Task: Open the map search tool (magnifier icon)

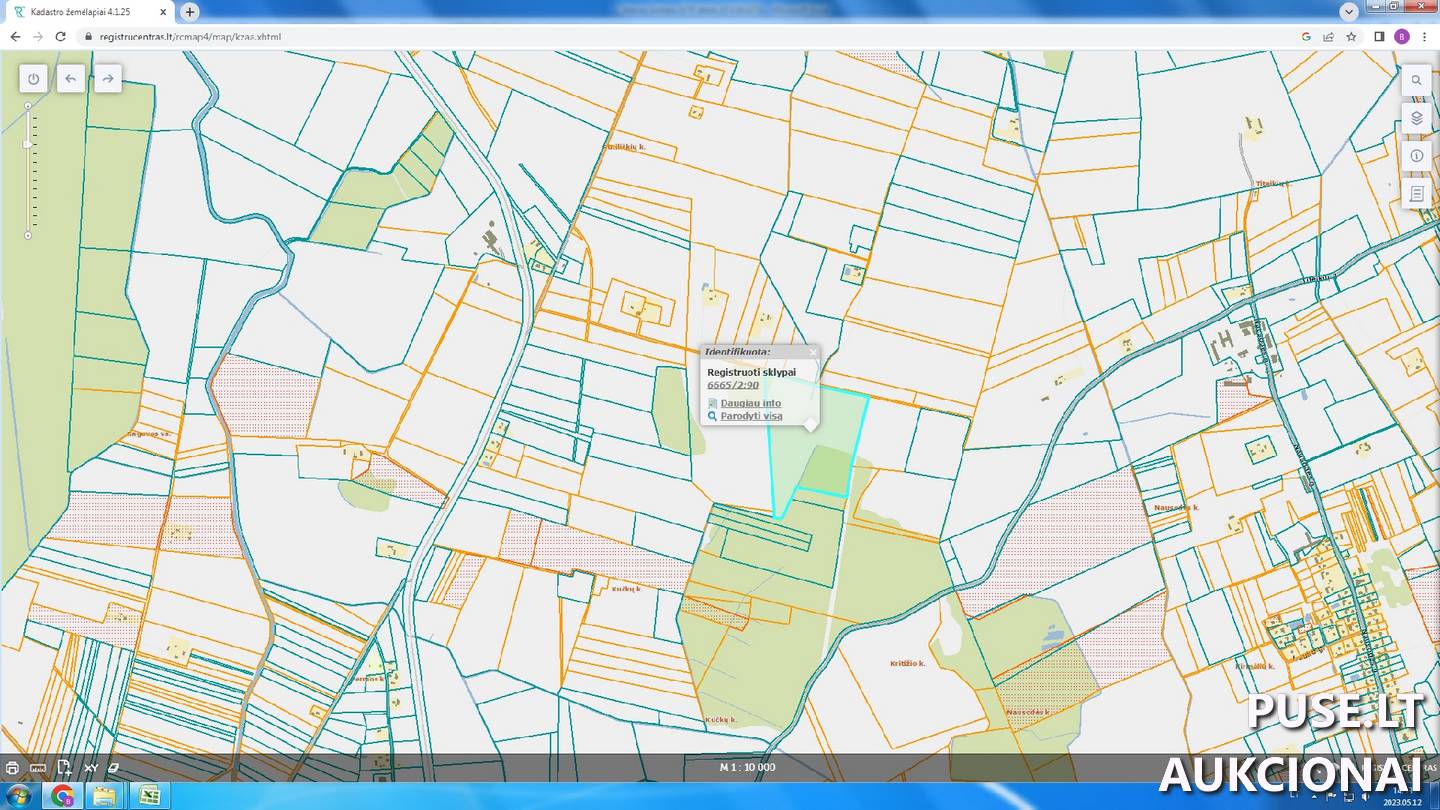Action: coord(1416,81)
